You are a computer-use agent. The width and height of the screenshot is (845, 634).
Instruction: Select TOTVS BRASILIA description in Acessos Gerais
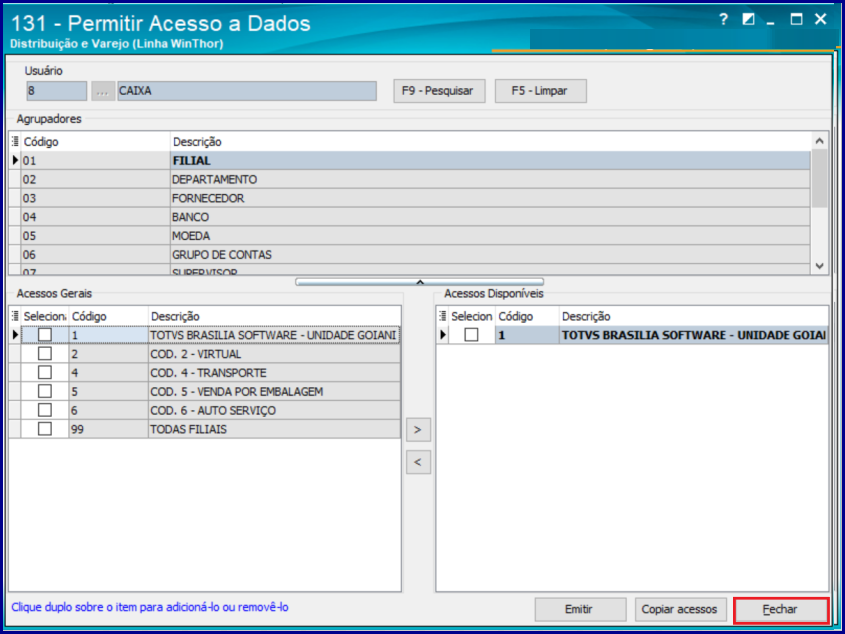coord(274,335)
